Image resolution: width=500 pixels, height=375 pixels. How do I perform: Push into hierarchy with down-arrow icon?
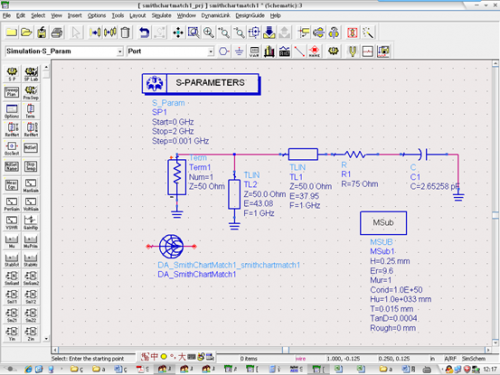point(269,32)
